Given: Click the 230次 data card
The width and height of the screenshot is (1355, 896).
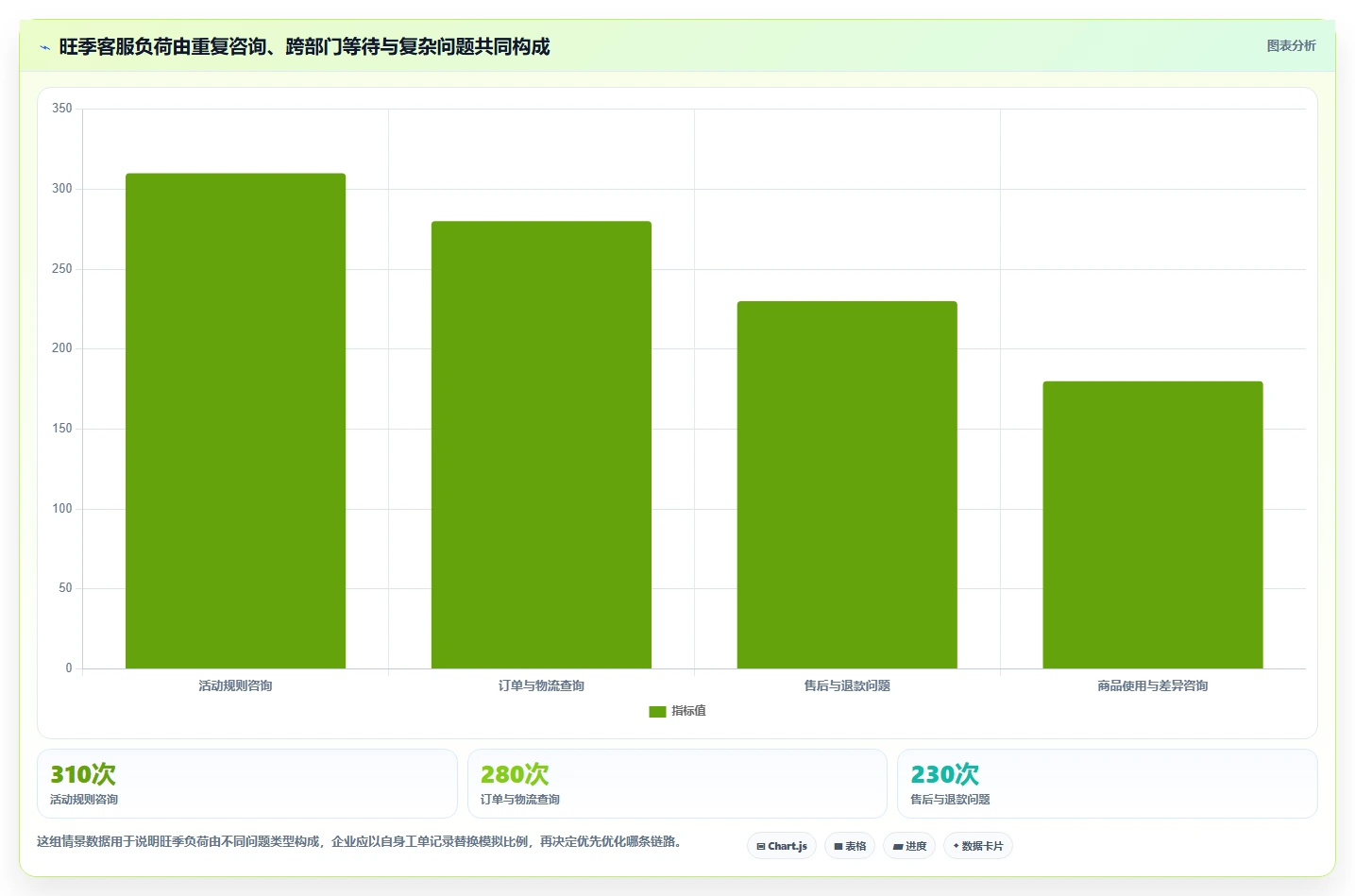Looking at the screenshot, I should 1107,784.
